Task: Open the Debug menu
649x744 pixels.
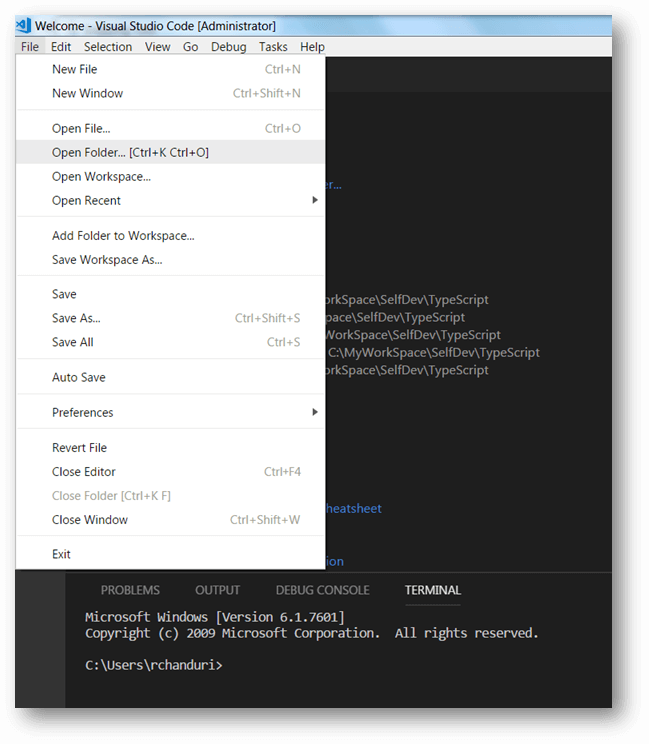Action: (x=229, y=47)
